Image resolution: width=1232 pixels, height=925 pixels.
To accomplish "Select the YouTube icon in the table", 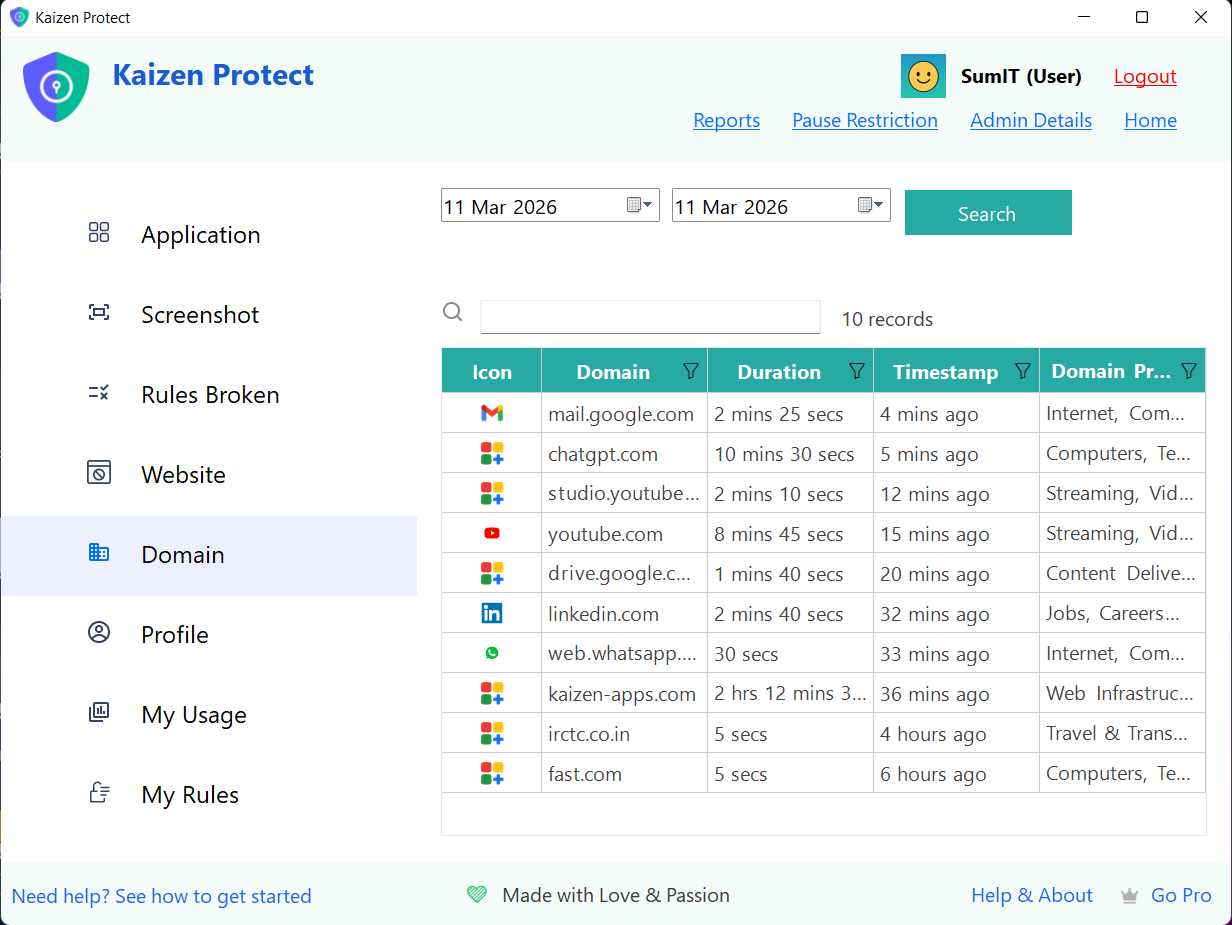I will click(491, 533).
